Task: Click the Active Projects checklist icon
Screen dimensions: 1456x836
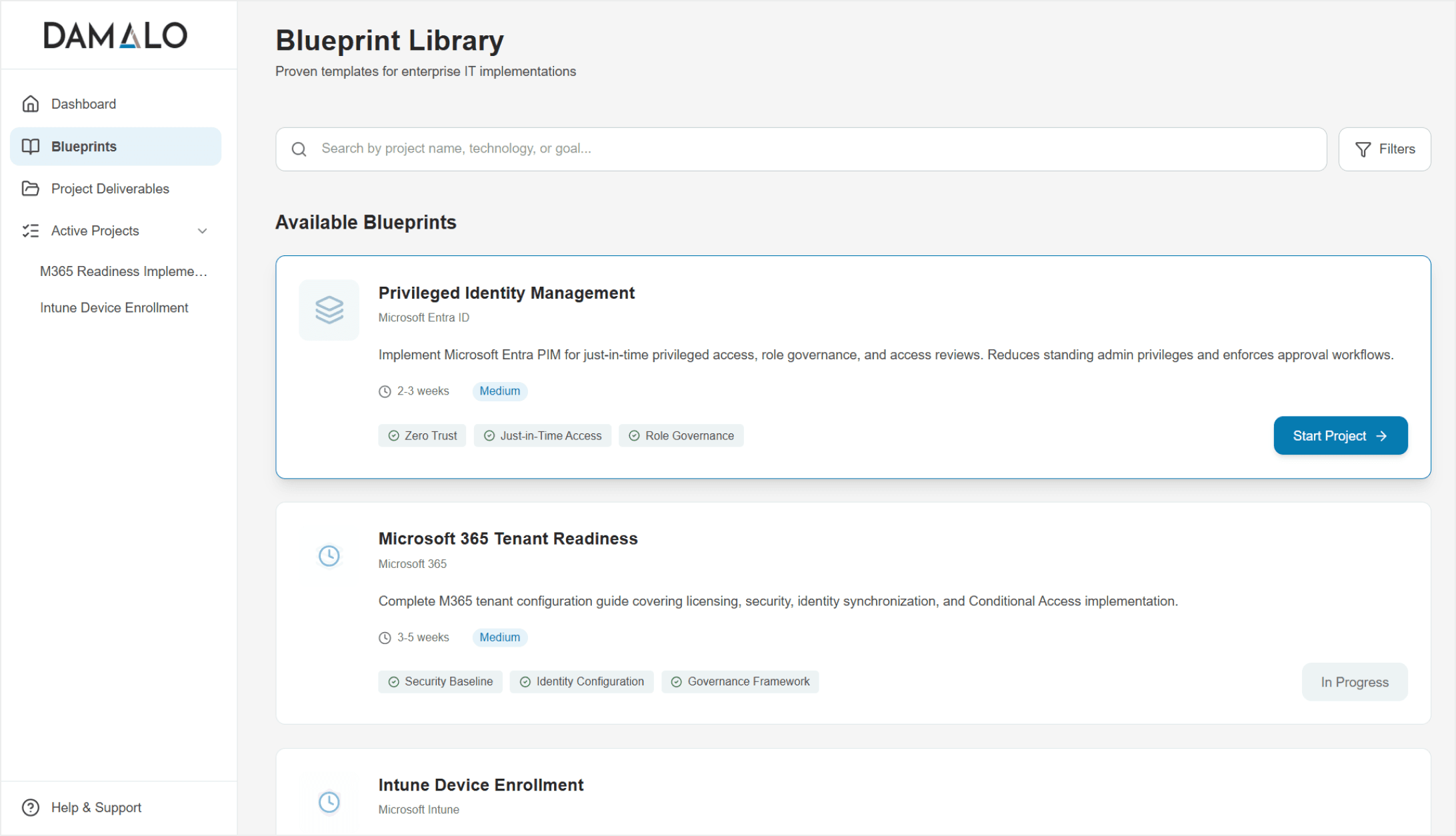Action: pos(31,231)
